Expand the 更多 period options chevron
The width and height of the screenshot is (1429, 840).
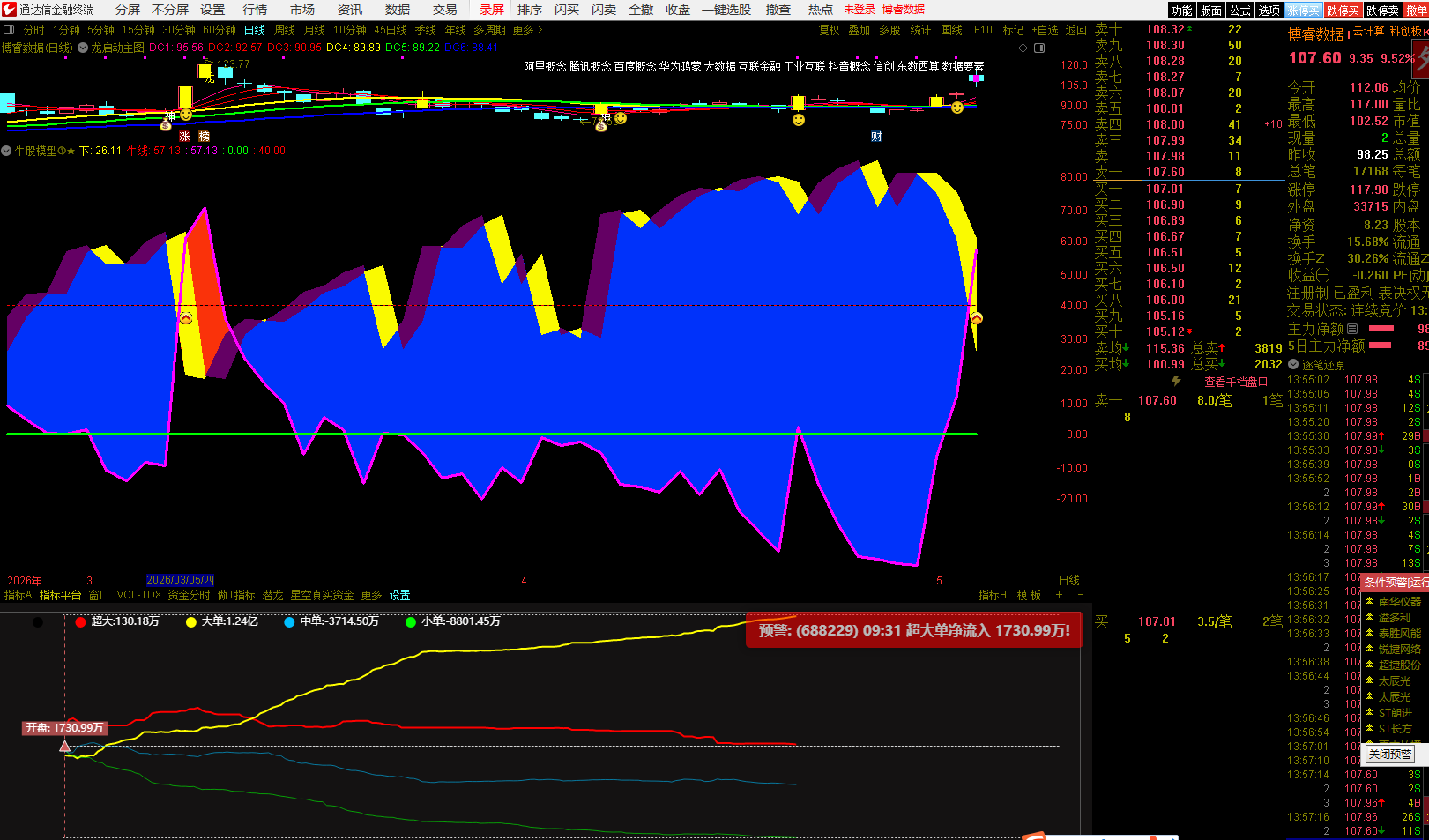[x=540, y=30]
